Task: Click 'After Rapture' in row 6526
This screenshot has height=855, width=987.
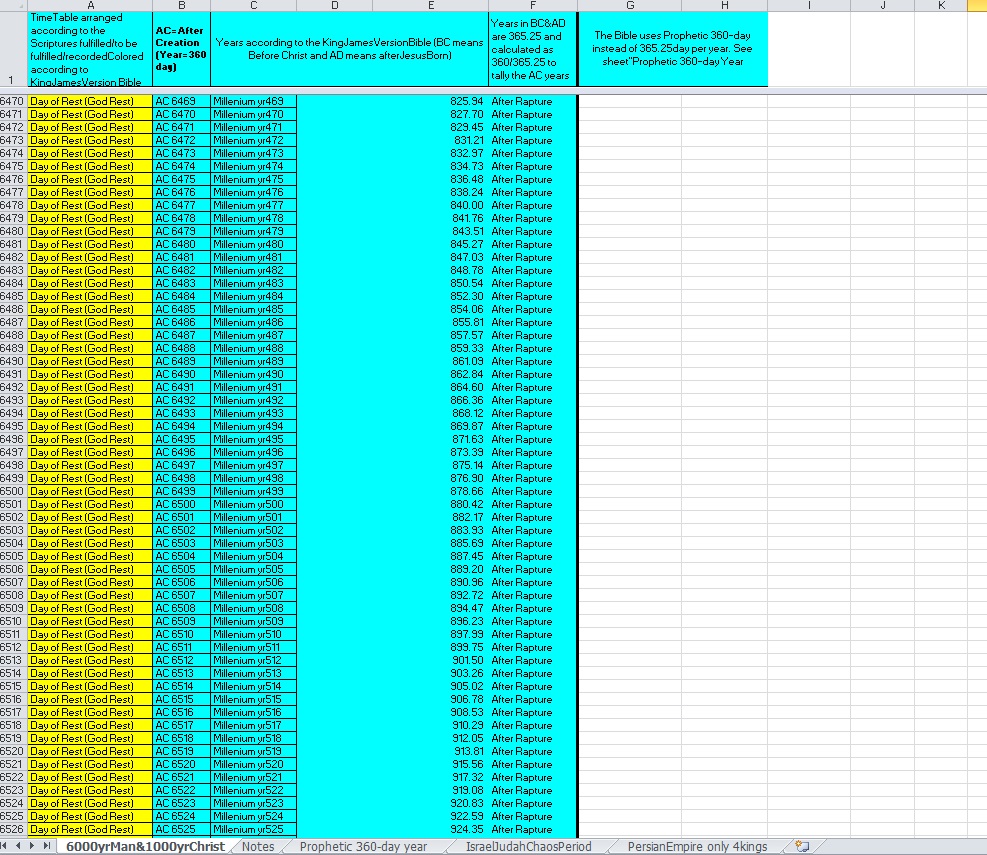Action: (533, 829)
